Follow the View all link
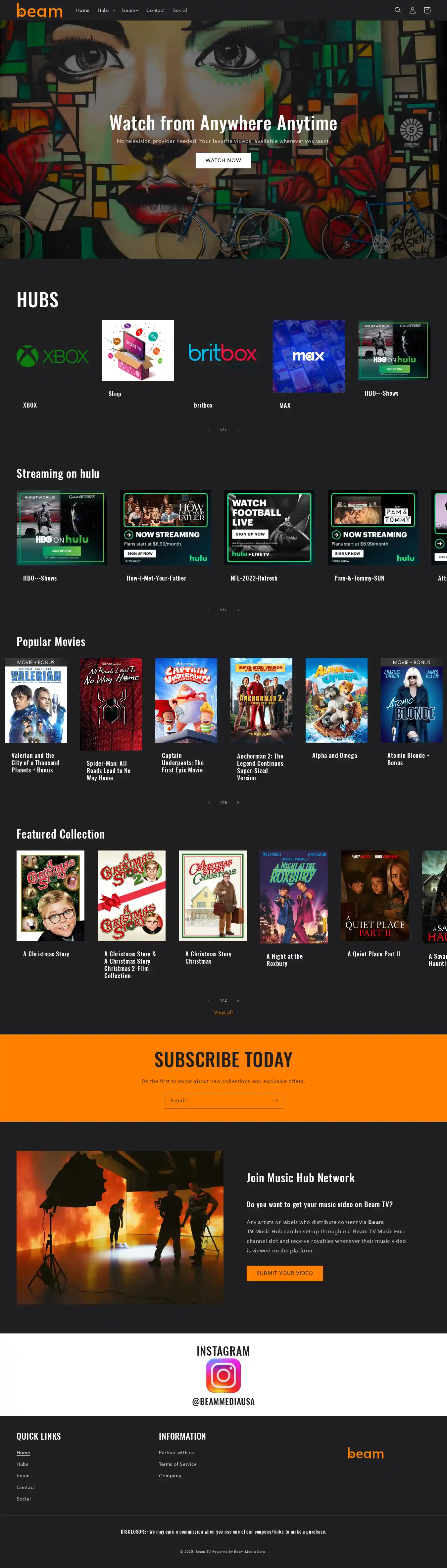The width and height of the screenshot is (447, 1568). tap(224, 1012)
